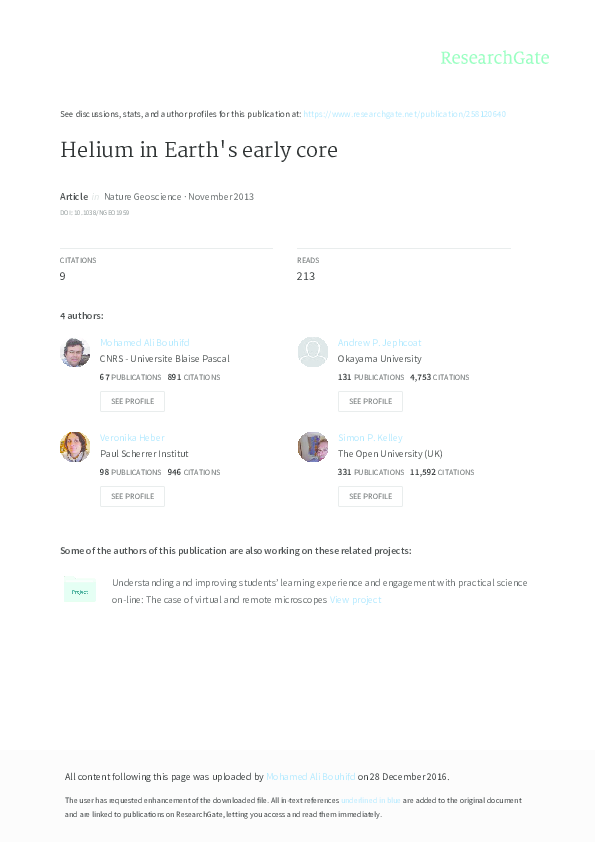Open the View project link
The image size is (595, 842).
tap(355, 600)
